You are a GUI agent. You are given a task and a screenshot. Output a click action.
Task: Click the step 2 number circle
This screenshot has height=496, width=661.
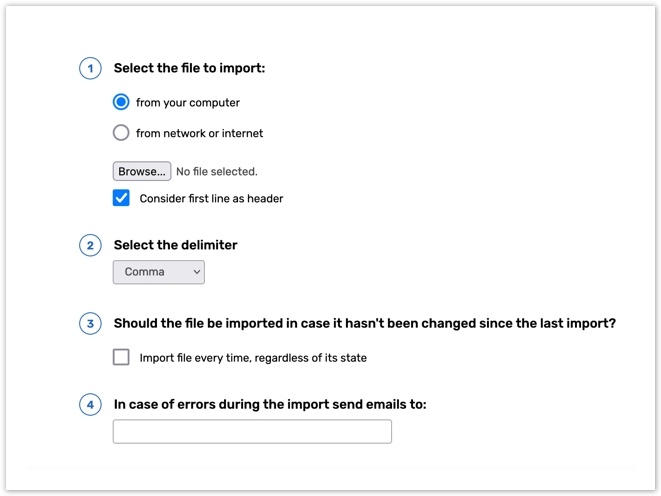tap(91, 245)
